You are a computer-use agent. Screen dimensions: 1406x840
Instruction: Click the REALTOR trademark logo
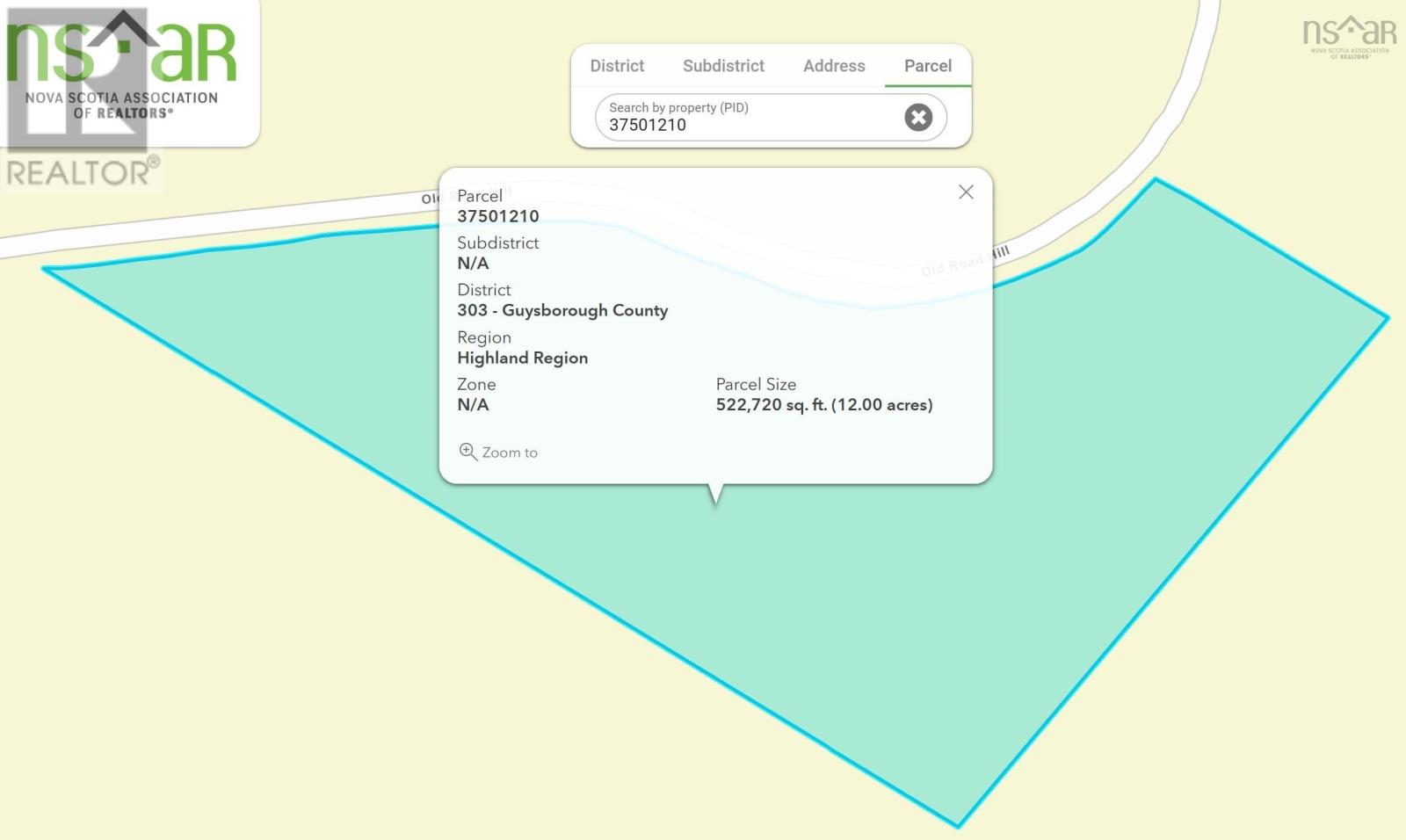coord(83,171)
